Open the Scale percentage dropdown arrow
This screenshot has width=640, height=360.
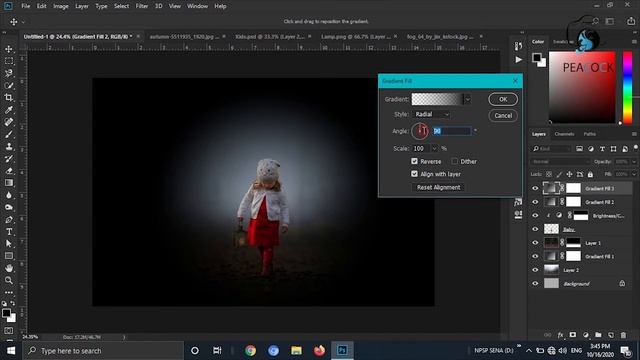(434, 149)
